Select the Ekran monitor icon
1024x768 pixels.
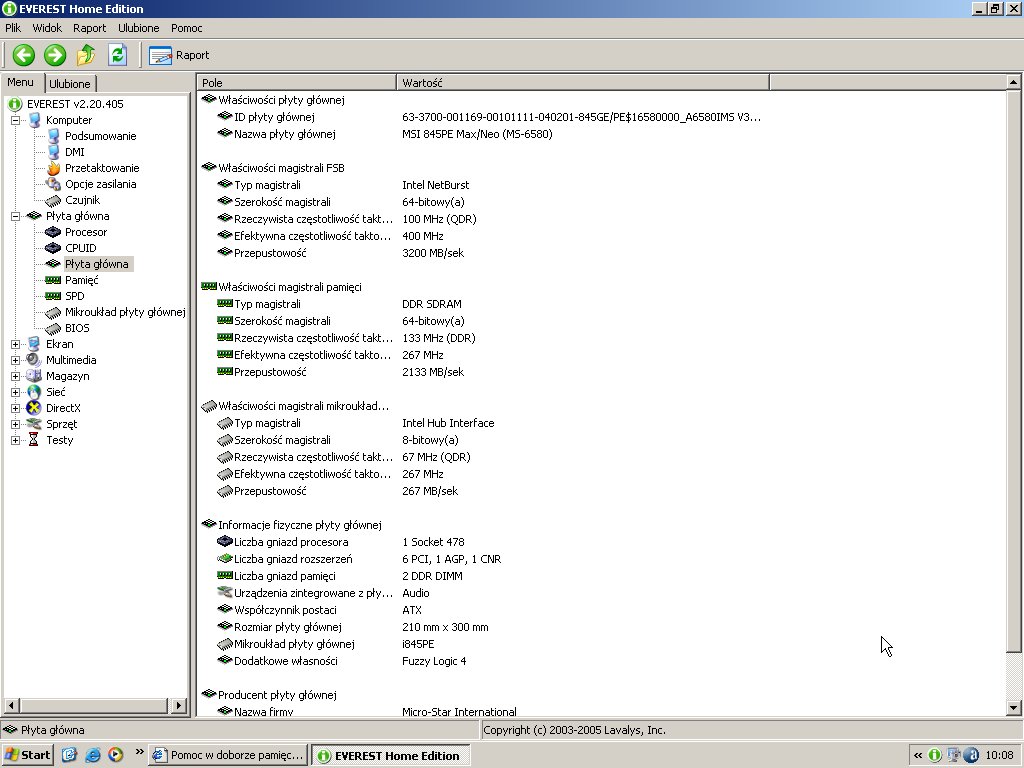(34, 344)
